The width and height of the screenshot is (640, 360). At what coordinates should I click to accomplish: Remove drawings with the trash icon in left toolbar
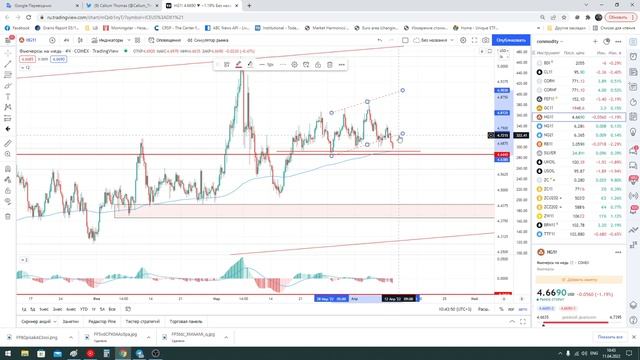[8, 217]
